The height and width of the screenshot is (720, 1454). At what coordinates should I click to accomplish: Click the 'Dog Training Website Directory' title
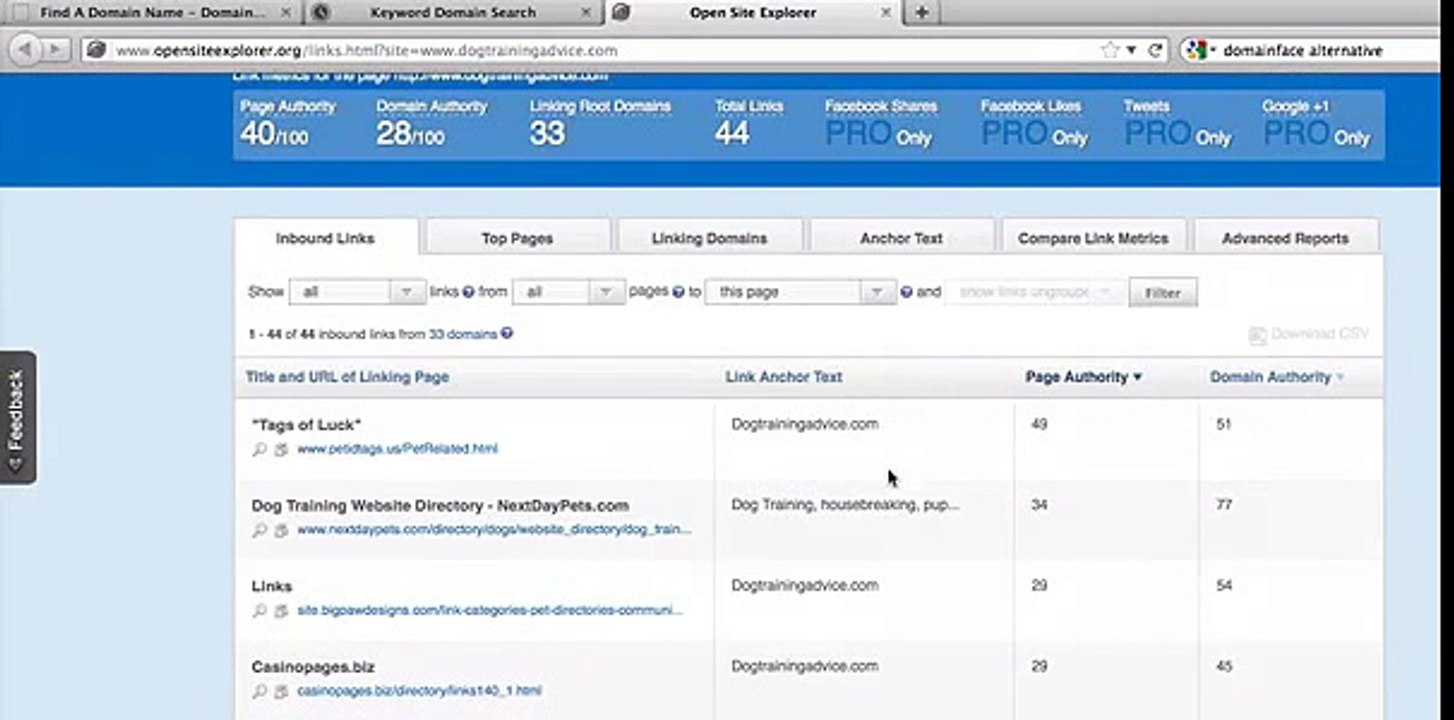point(440,506)
